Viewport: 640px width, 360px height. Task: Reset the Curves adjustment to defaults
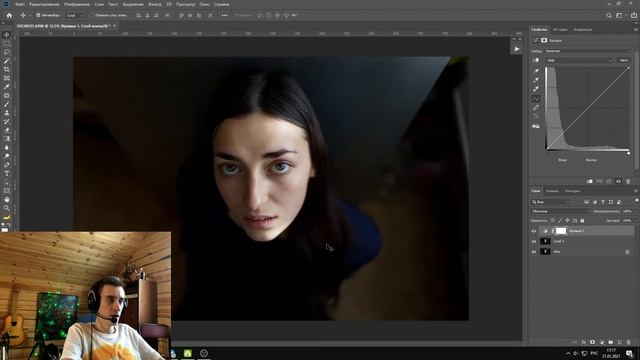point(609,181)
